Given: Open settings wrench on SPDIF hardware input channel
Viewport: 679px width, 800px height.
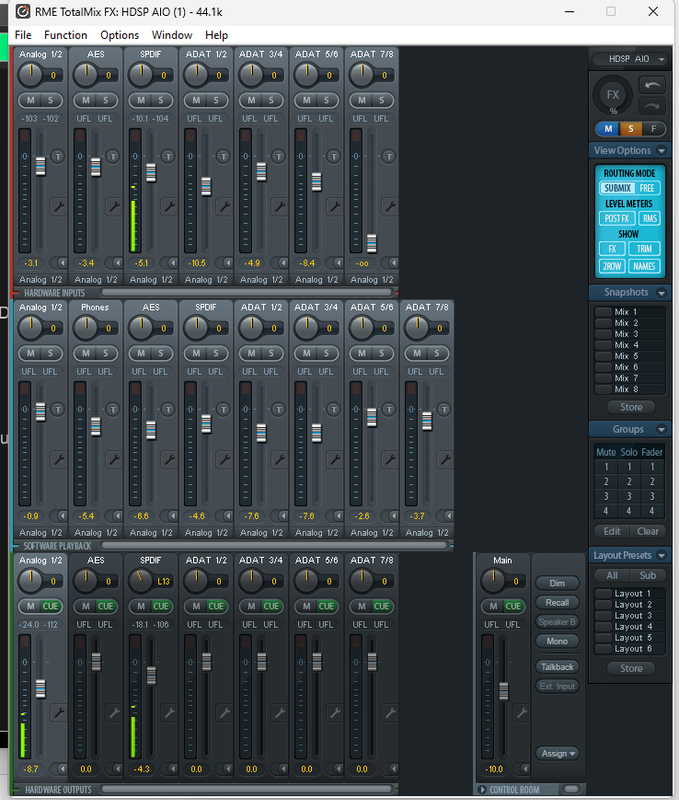Looking at the screenshot, I should [169, 207].
